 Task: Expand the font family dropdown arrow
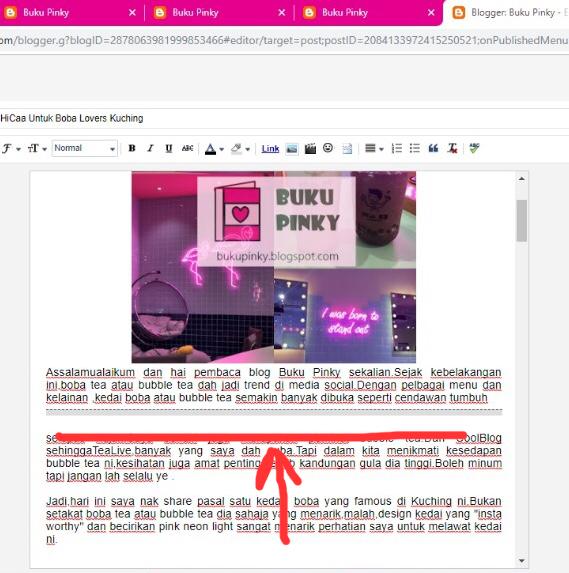(x=18, y=149)
